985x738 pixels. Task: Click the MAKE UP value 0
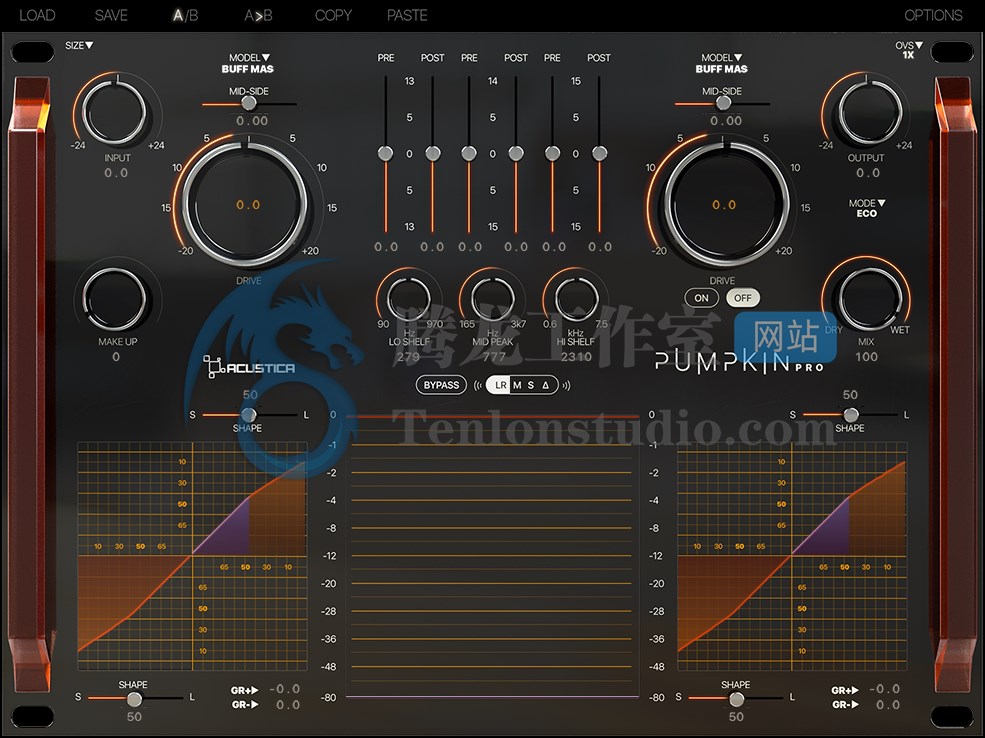pos(116,357)
